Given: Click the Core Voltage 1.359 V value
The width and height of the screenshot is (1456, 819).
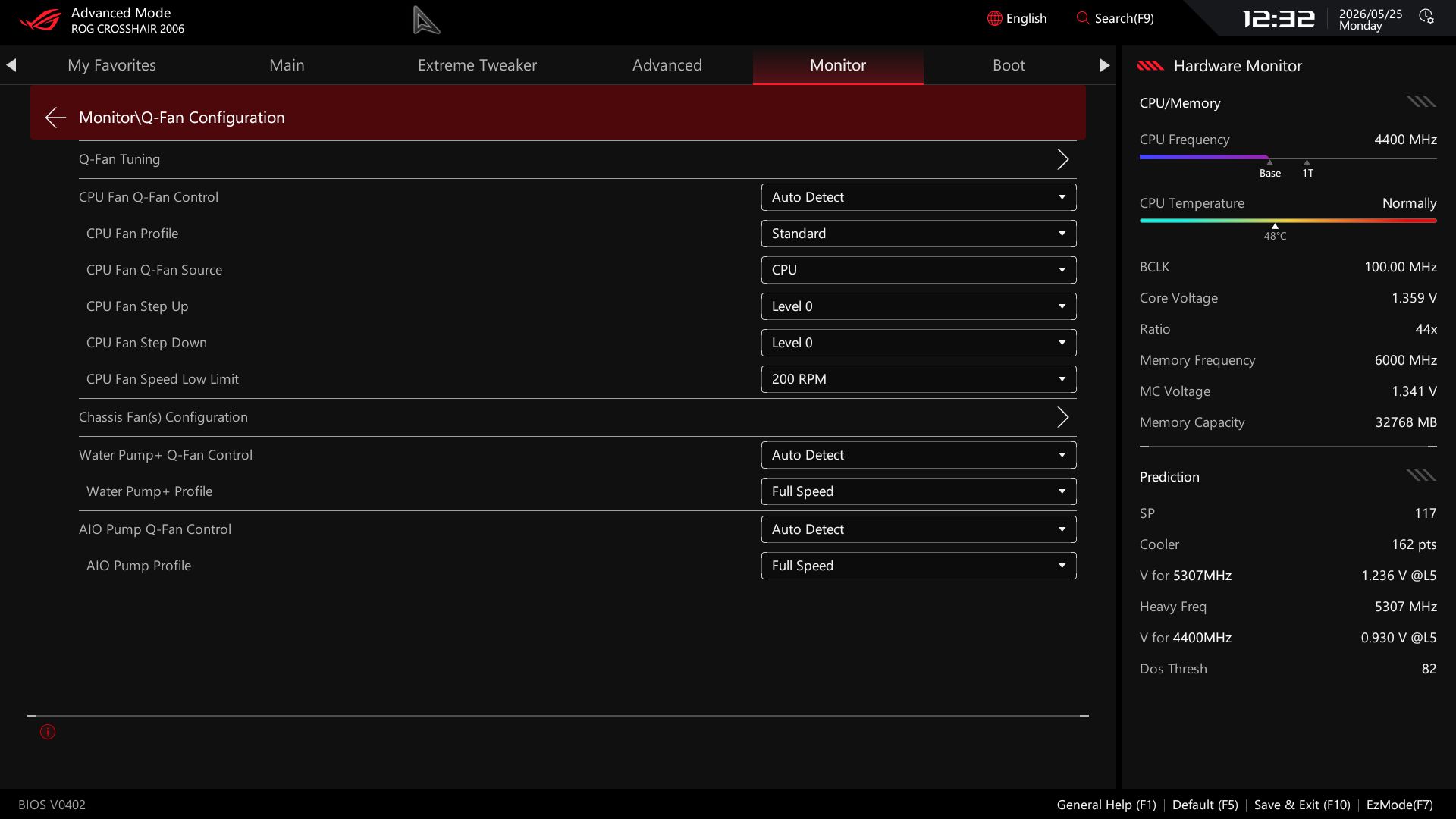Looking at the screenshot, I should [1414, 298].
